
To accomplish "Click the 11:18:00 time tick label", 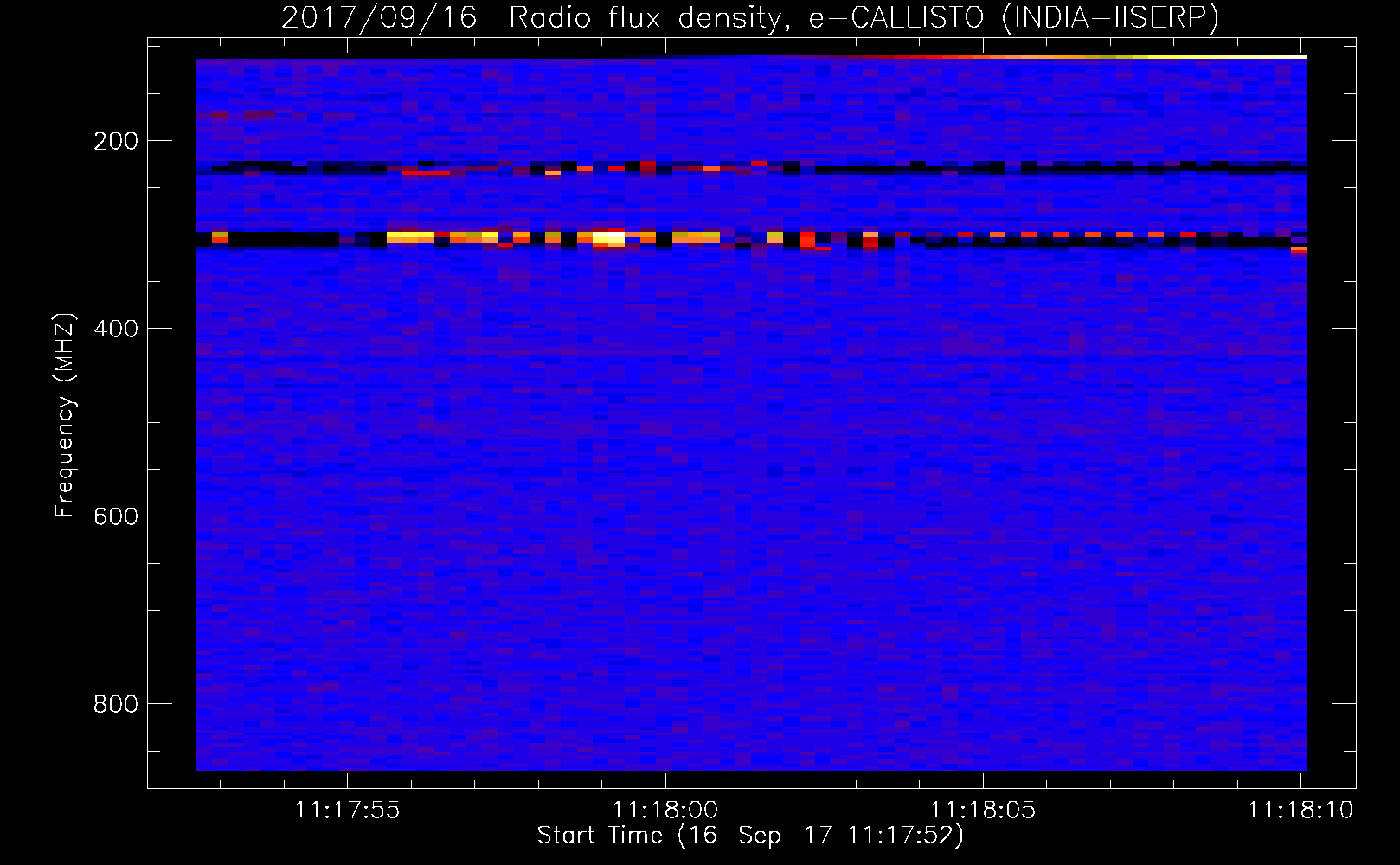I will [665, 810].
